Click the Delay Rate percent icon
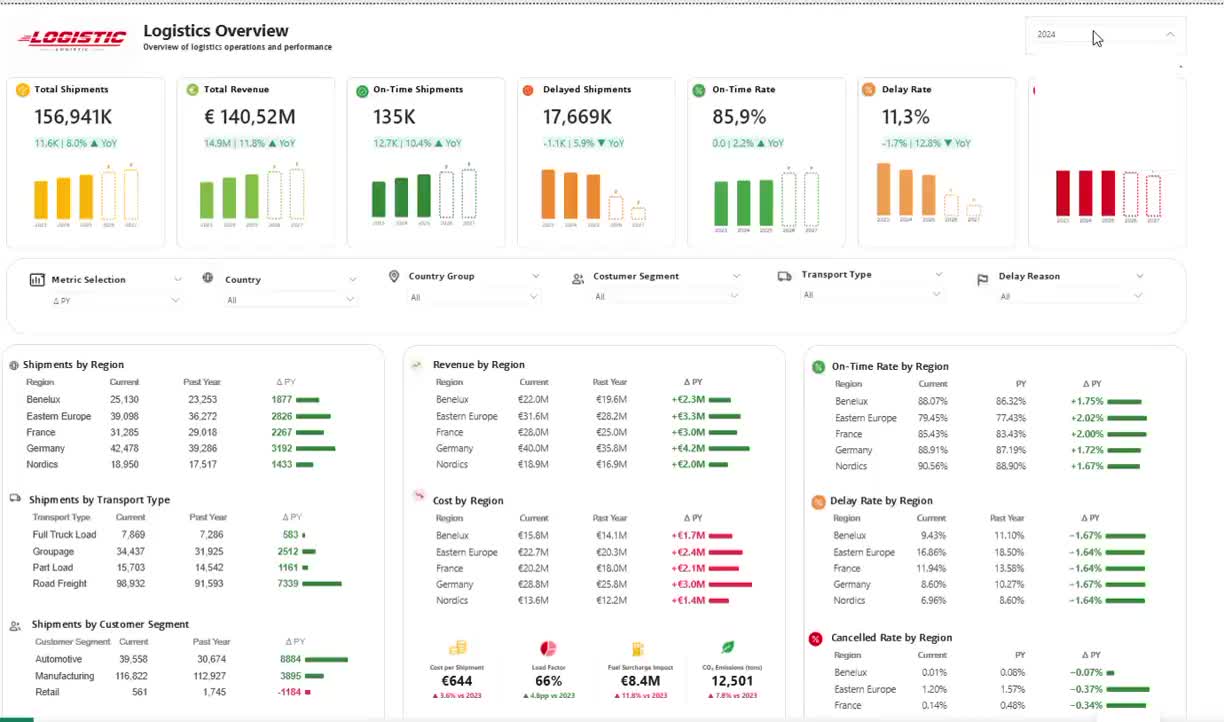This screenshot has width=1224, height=722. 868,90
